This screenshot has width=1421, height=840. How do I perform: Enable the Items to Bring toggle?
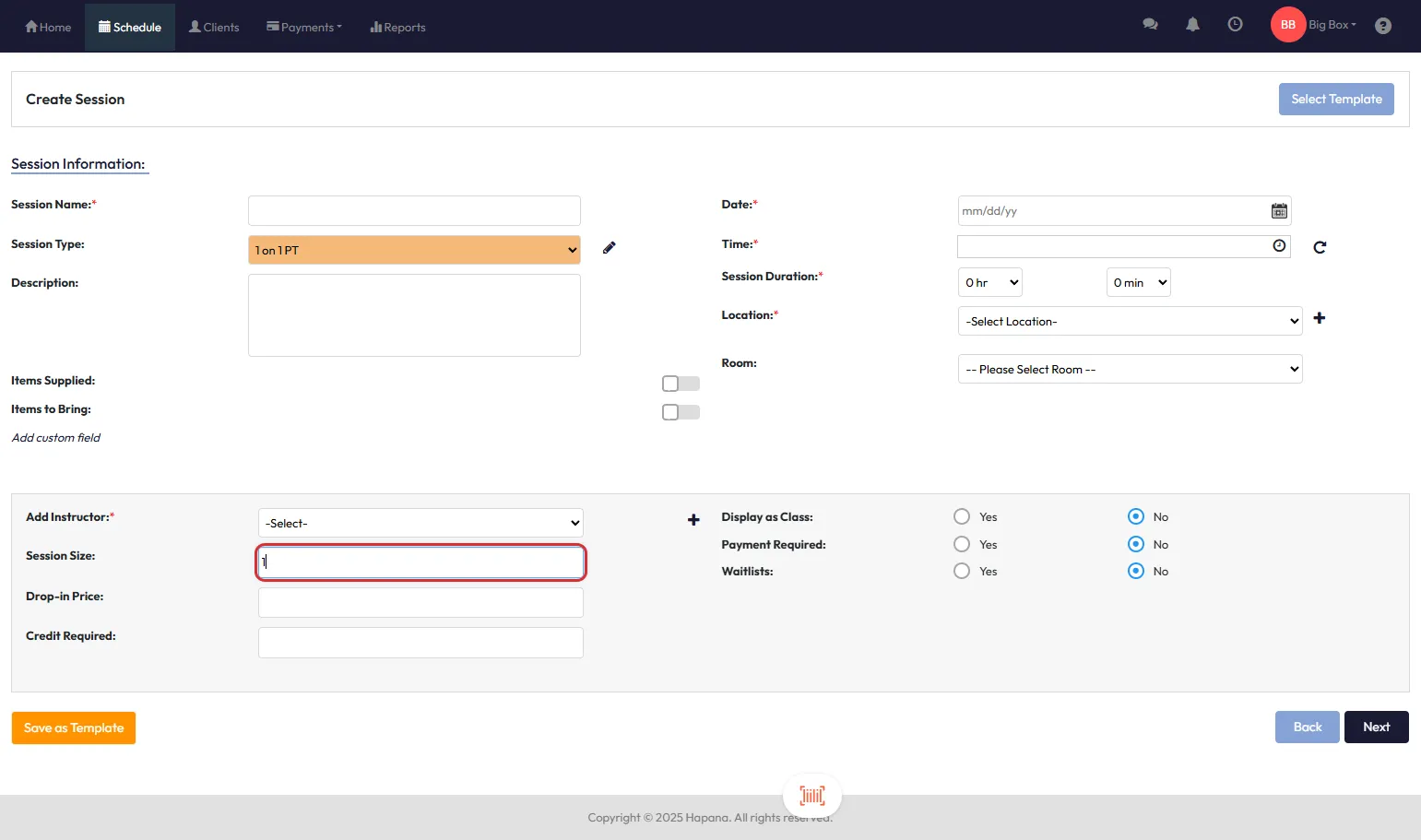pos(681,412)
